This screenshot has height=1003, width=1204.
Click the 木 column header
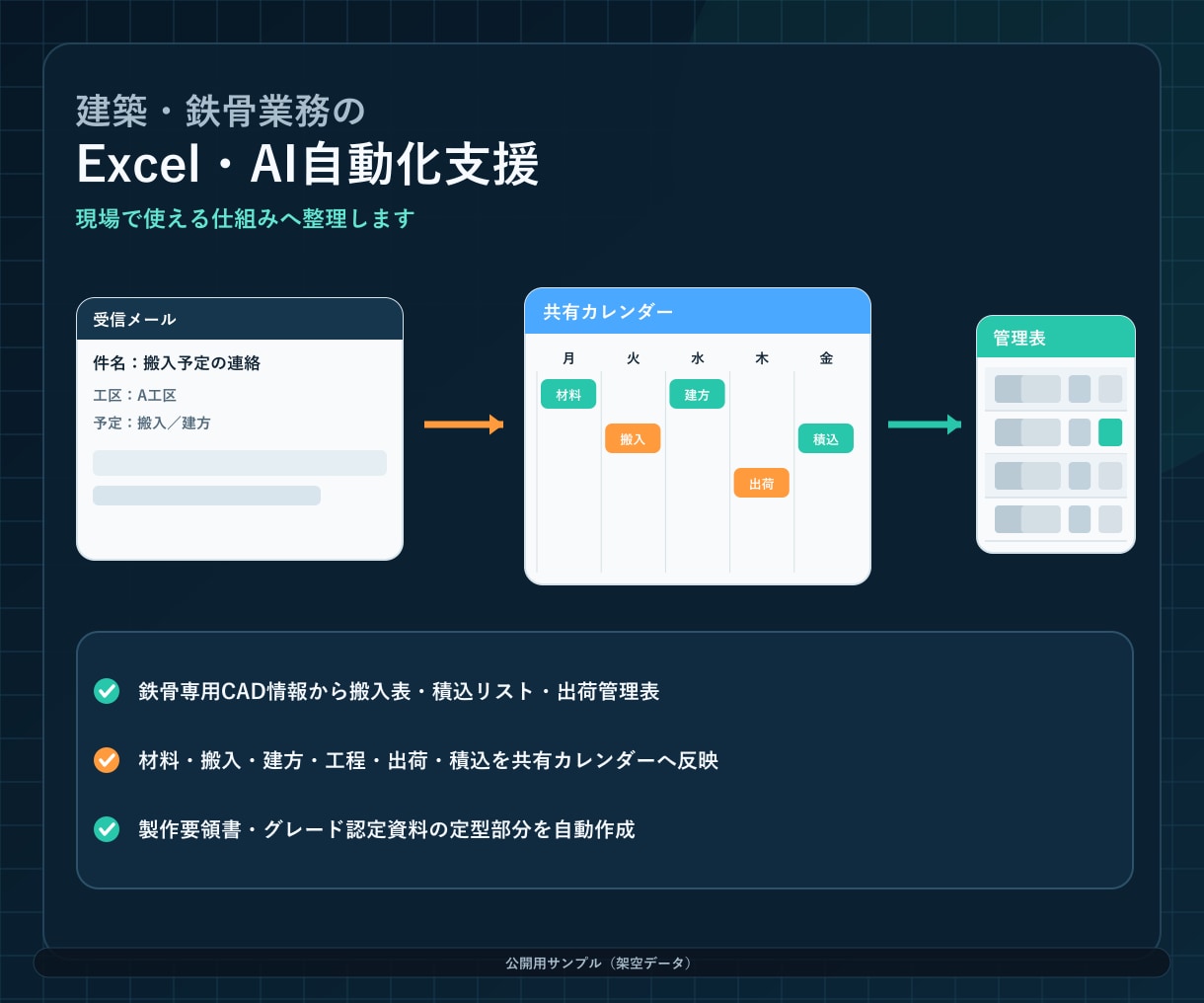(x=761, y=358)
